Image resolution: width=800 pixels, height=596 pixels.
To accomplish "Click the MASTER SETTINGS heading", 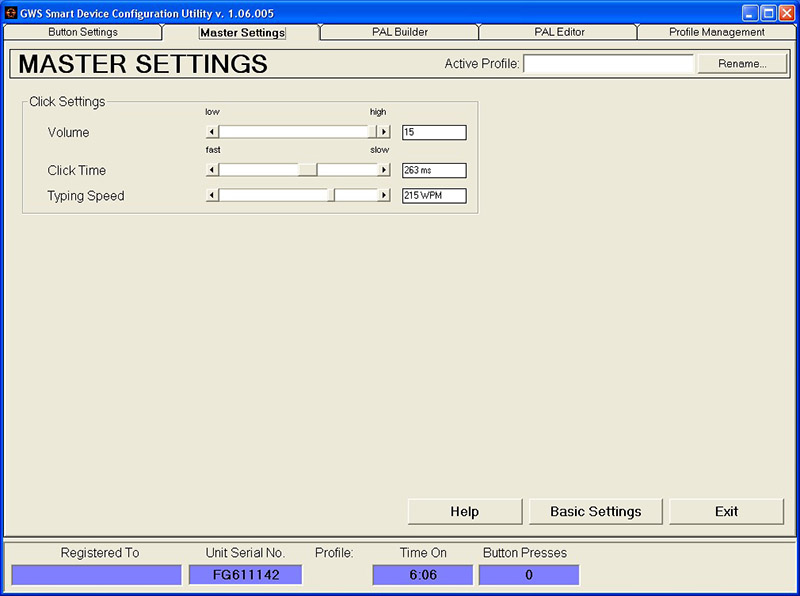I will (x=143, y=64).
